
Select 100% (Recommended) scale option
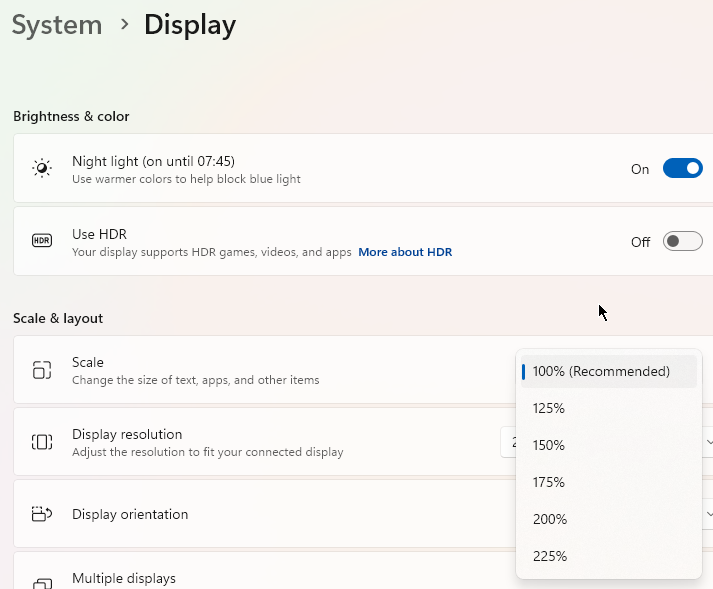pyautogui.click(x=601, y=371)
